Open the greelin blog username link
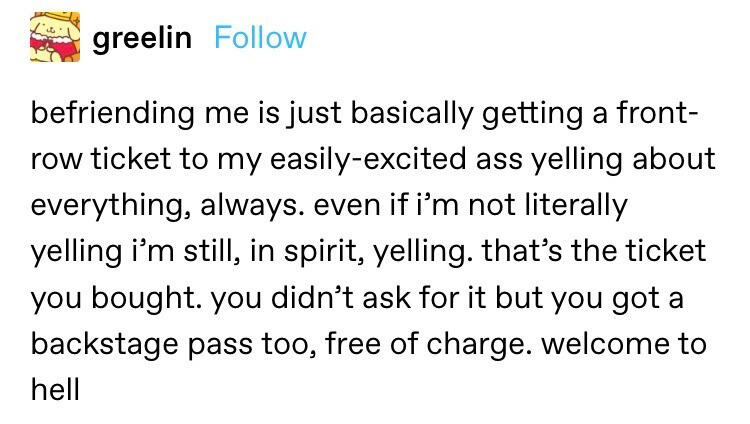The width and height of the screenshot is (750, 424). pyautogui.click(x=141, y=38)
